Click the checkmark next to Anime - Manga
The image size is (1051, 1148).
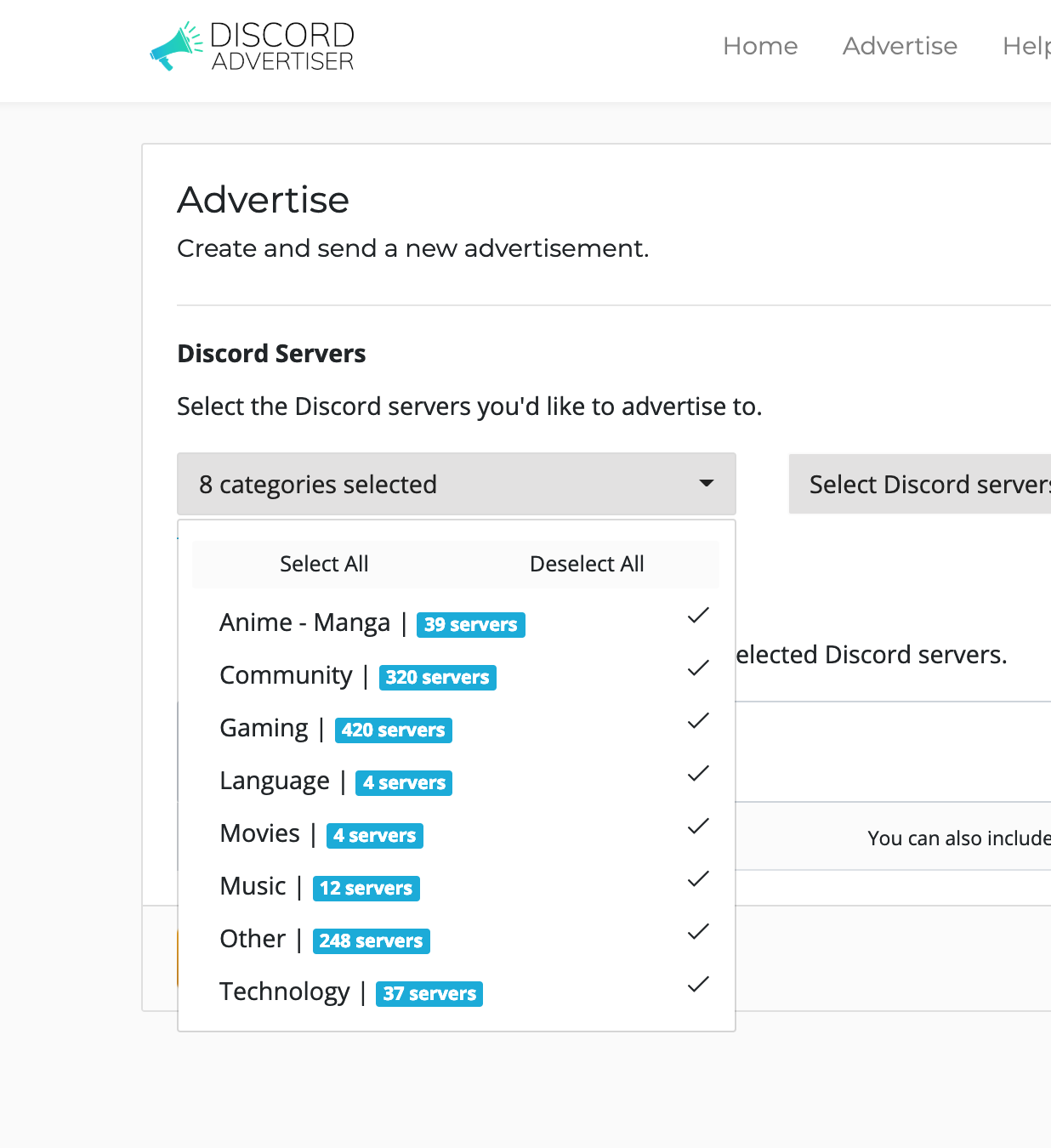pyautogui.click(x=698, y=615)
